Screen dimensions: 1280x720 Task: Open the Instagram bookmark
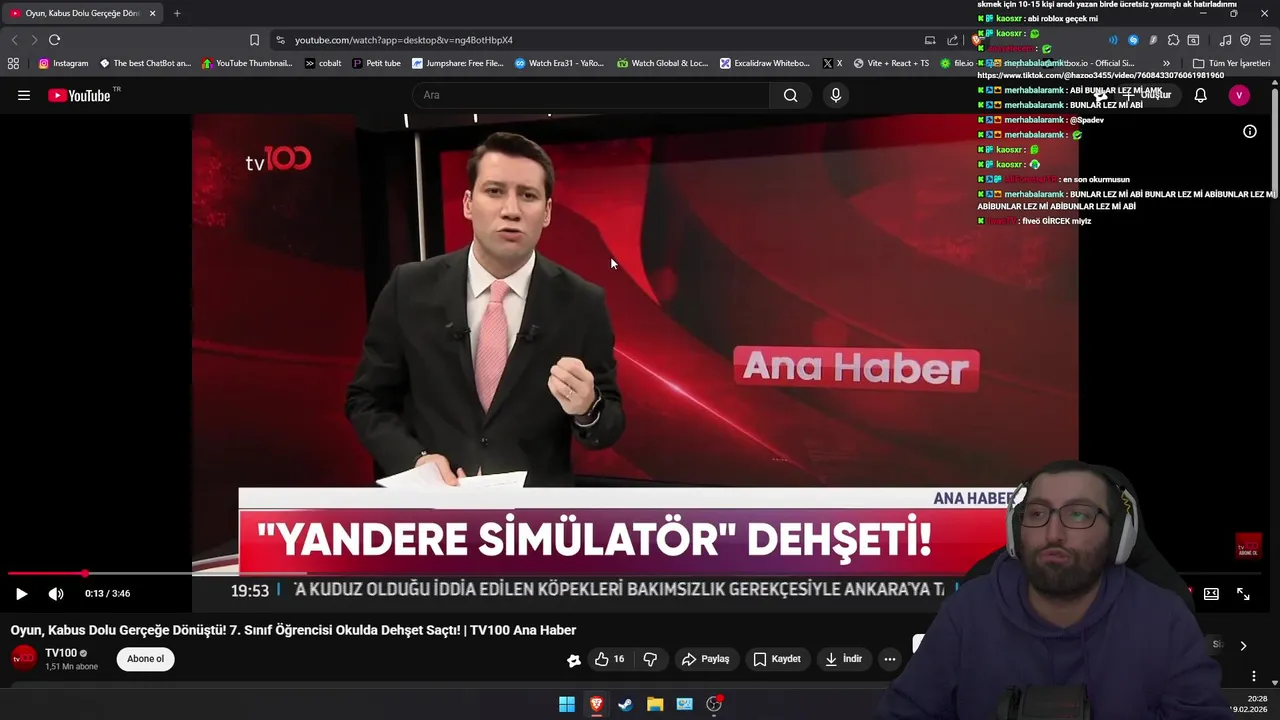[63, 63]
